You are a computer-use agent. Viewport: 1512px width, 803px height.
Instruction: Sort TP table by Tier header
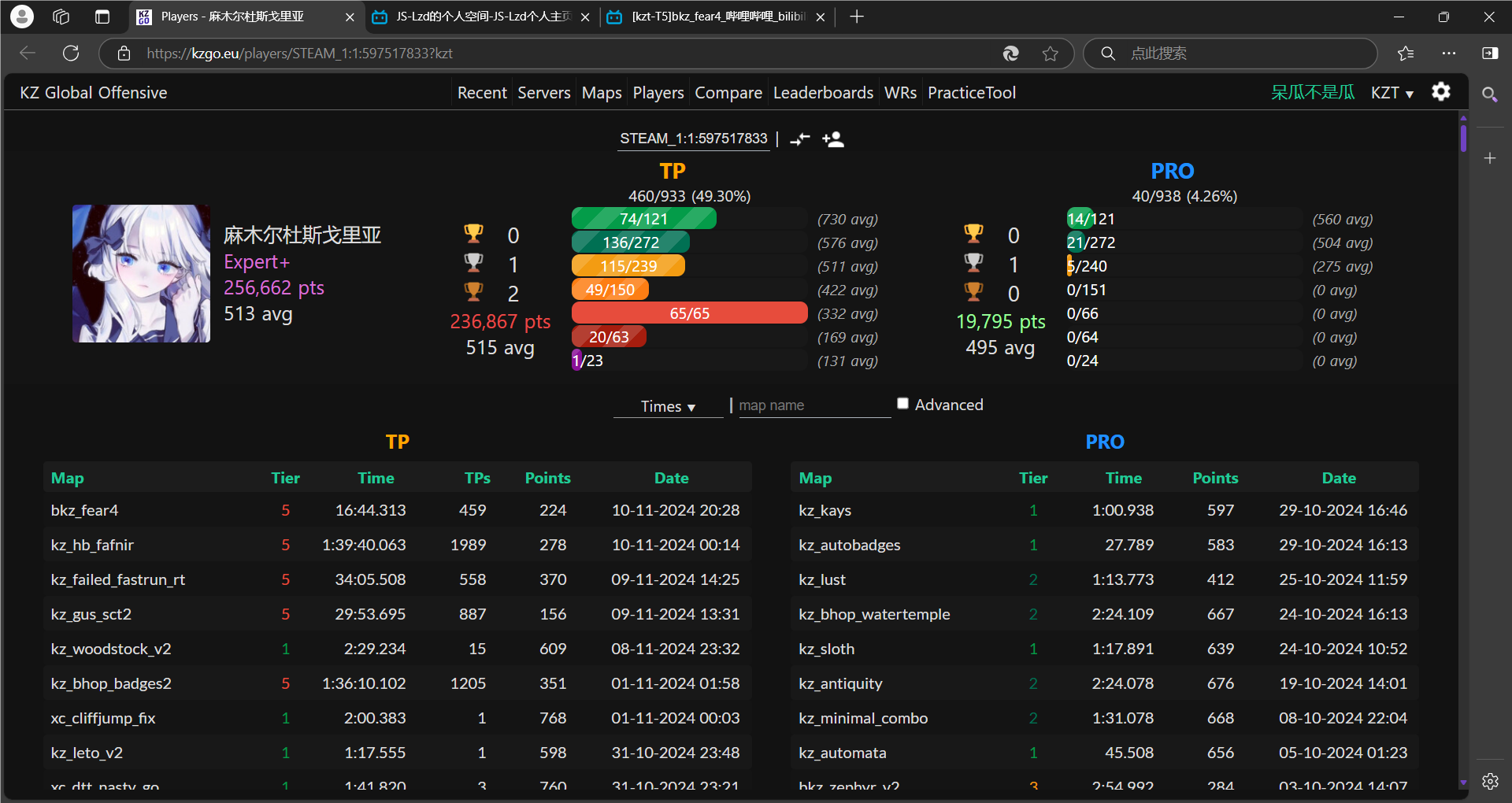click(285, 478)
